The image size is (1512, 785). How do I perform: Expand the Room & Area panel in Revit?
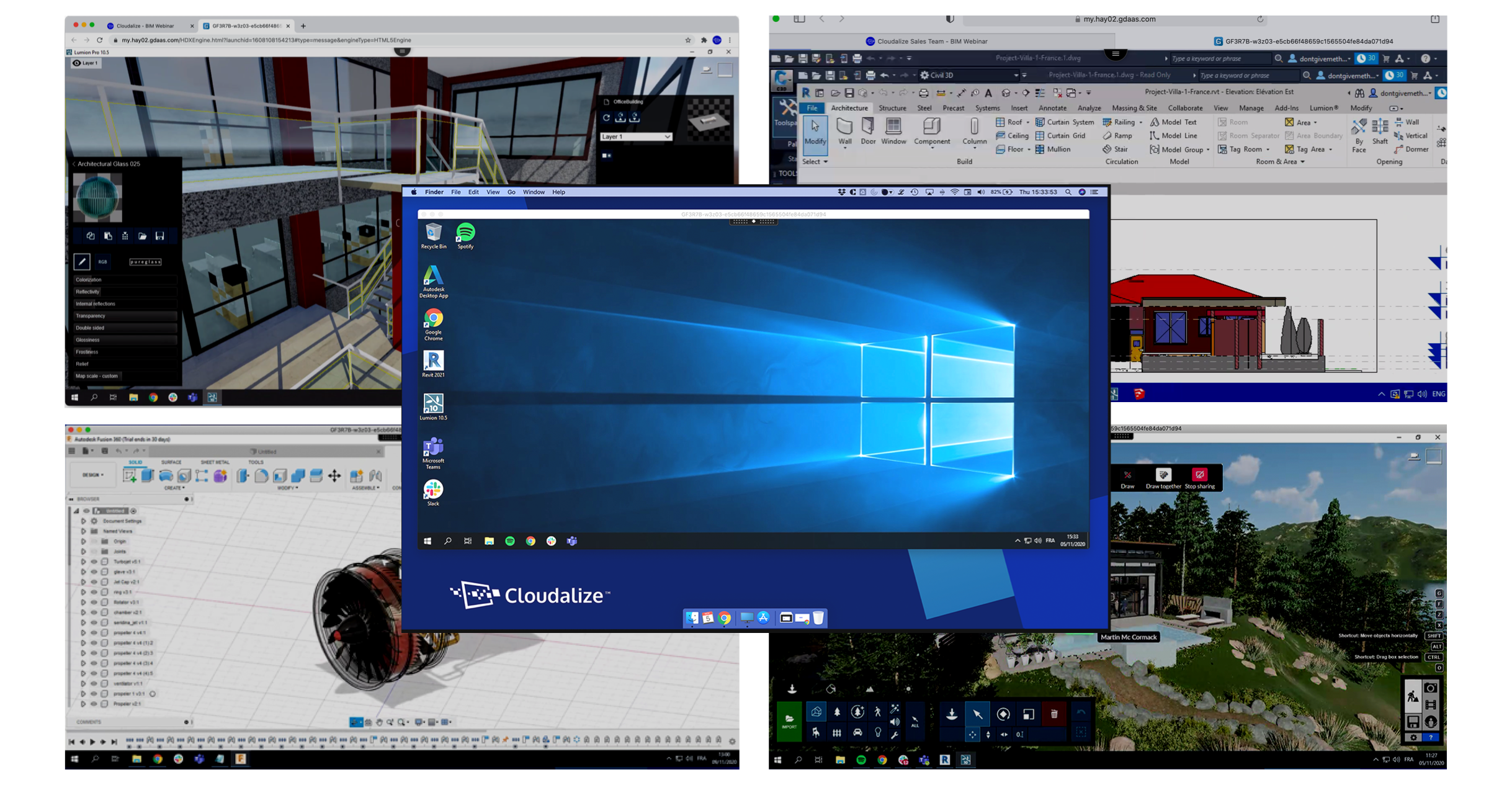[x=1281, y=162]
